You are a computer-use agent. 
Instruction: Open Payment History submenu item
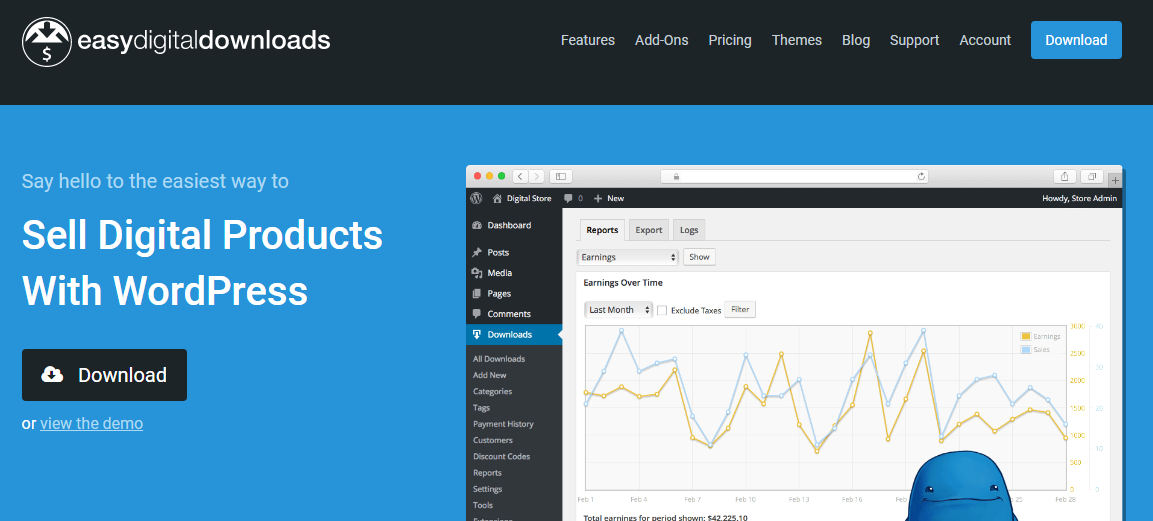pyautogui.click(x=504, y=424)
